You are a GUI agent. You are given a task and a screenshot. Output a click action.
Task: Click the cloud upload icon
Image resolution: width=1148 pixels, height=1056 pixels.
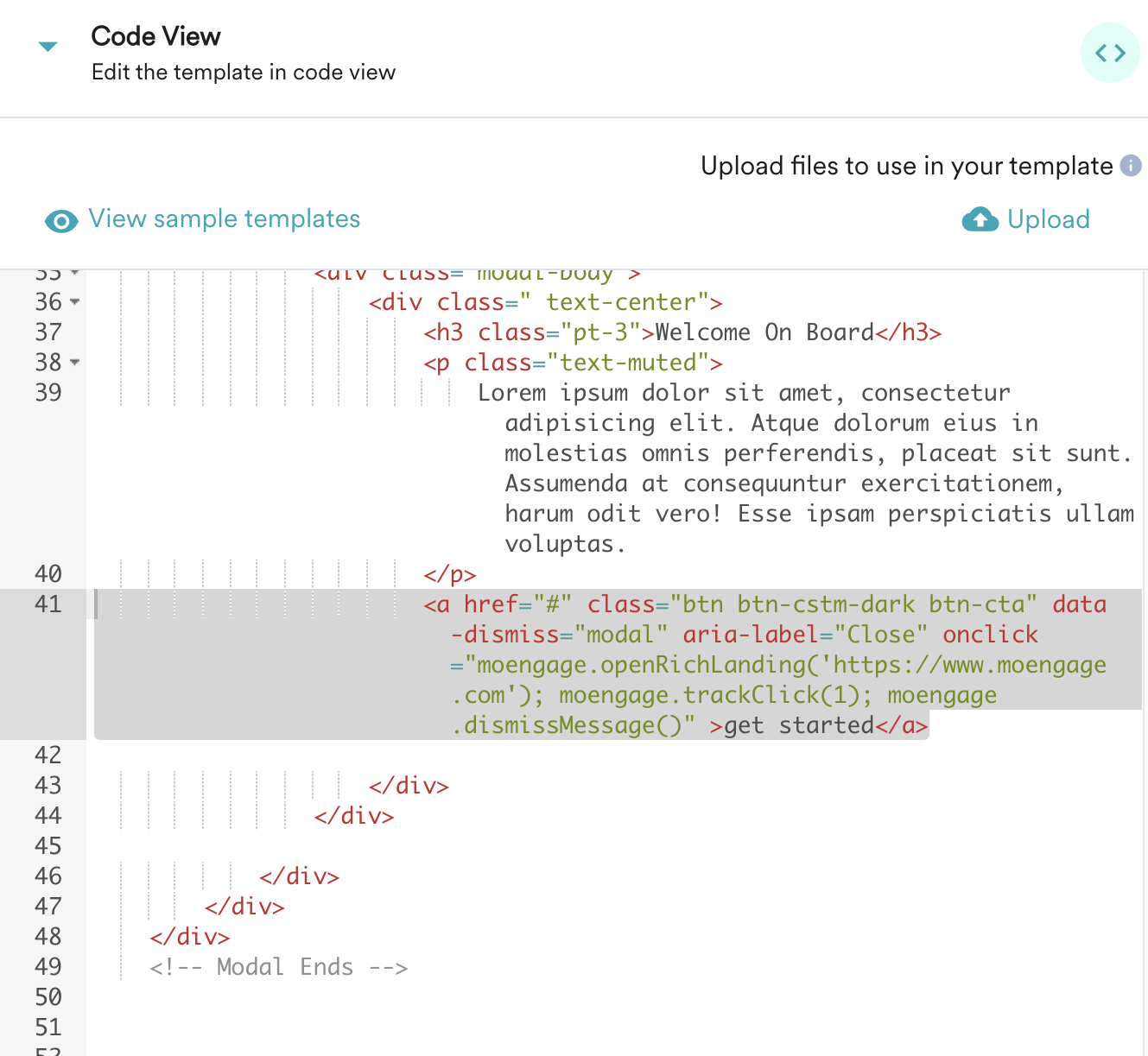[x=980, y=219]
